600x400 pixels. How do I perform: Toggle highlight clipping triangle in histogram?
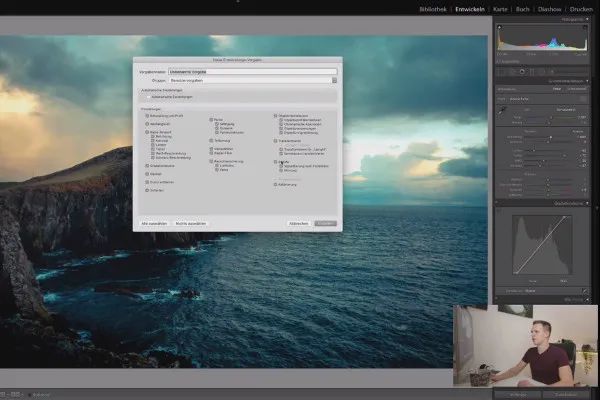tap(585, 27)
